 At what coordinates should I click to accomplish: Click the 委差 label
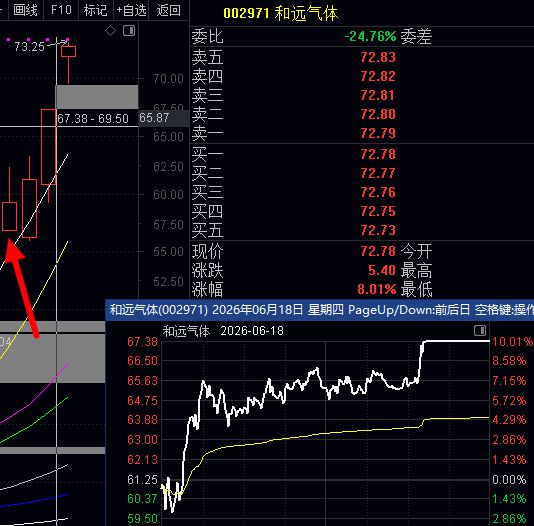pos(416,36)
